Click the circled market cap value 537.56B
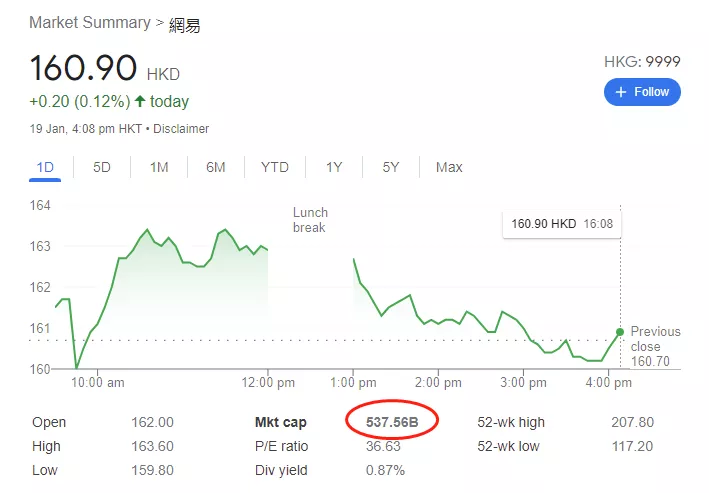This screenshot has width=709, height=493. pos(392,422)
